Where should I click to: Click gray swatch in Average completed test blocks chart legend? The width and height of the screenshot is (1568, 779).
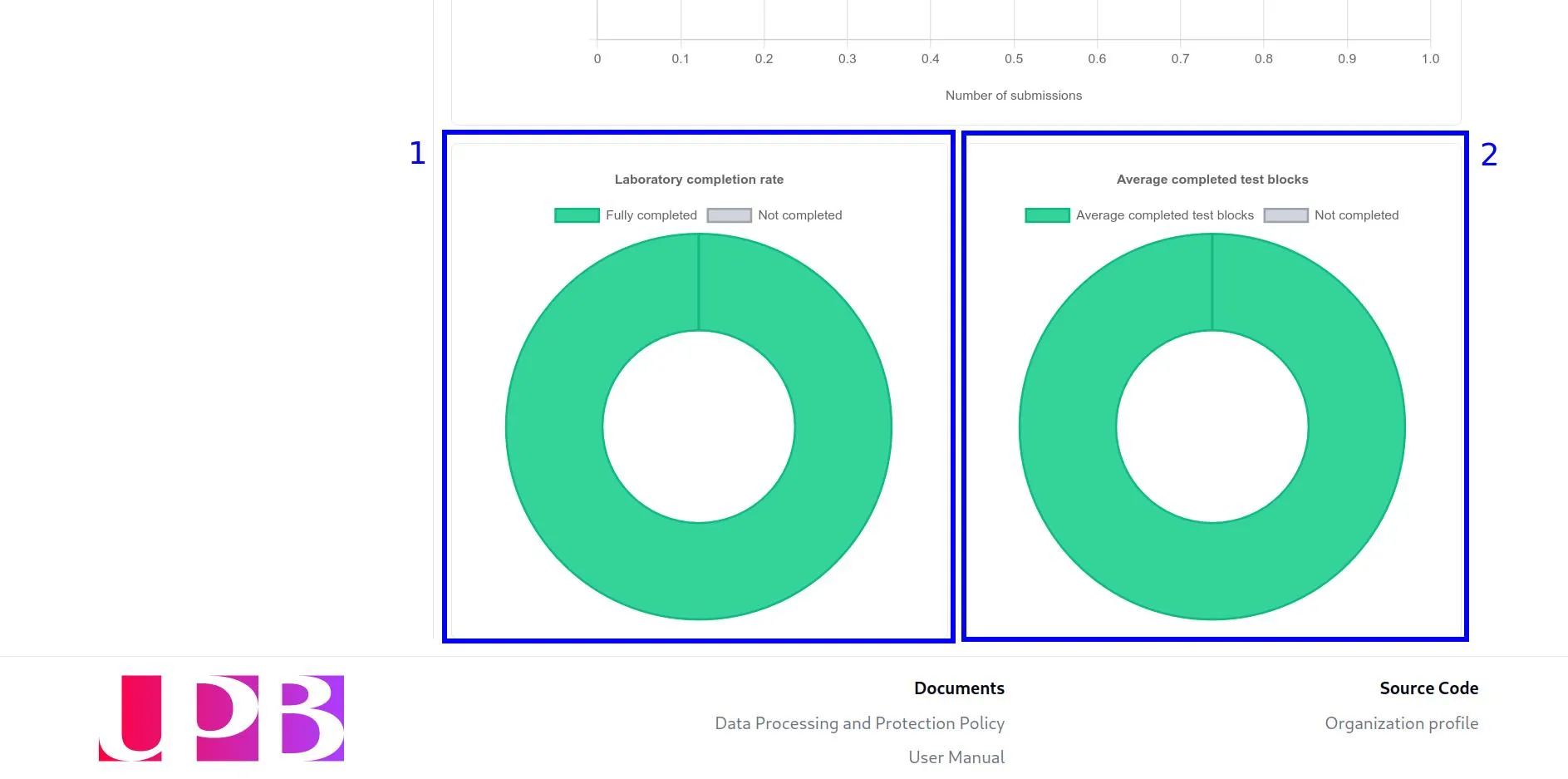click(x=1285, y=215)
